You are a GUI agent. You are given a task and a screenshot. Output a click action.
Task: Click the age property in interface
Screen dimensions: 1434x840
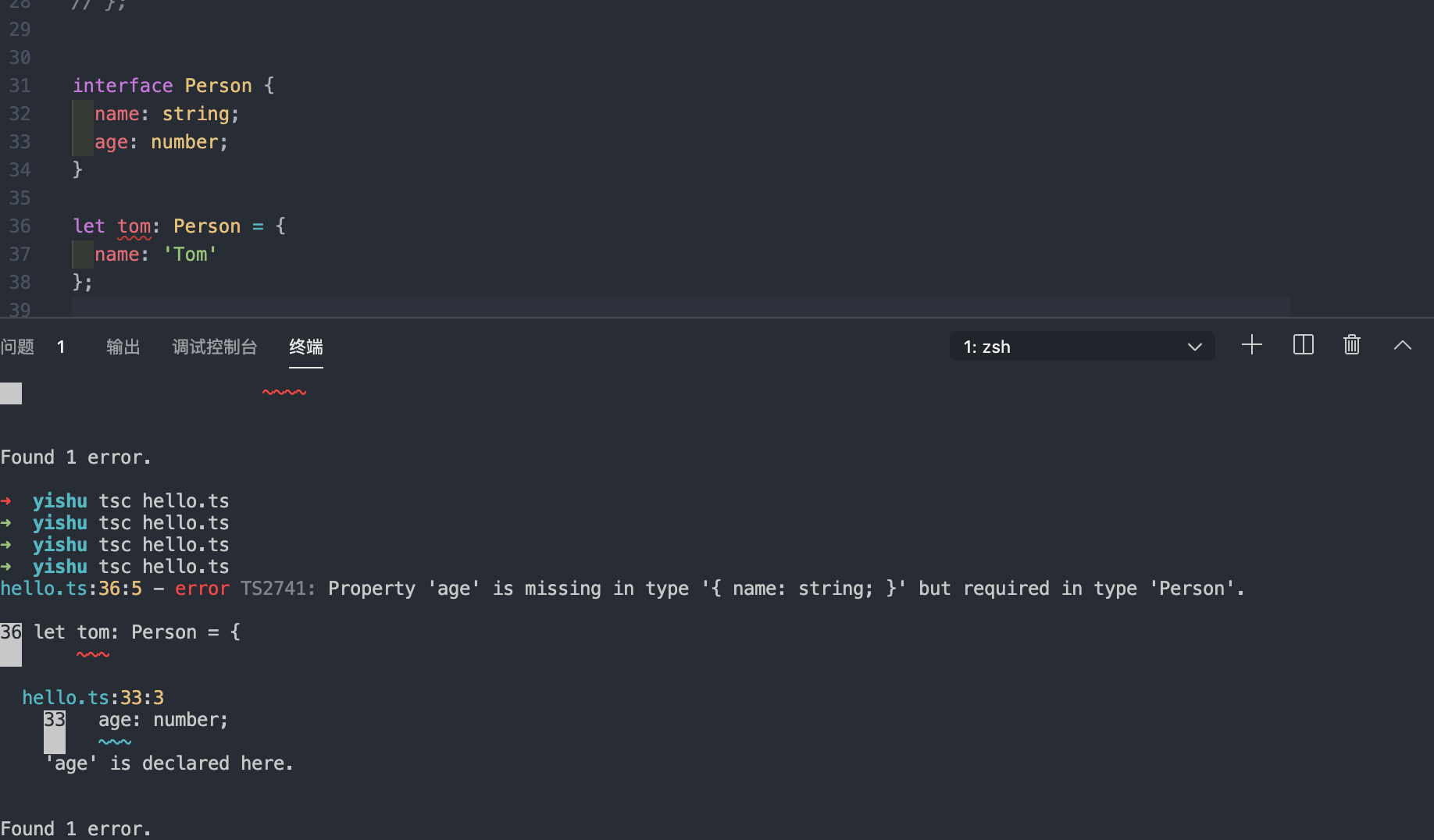[111, 142]
